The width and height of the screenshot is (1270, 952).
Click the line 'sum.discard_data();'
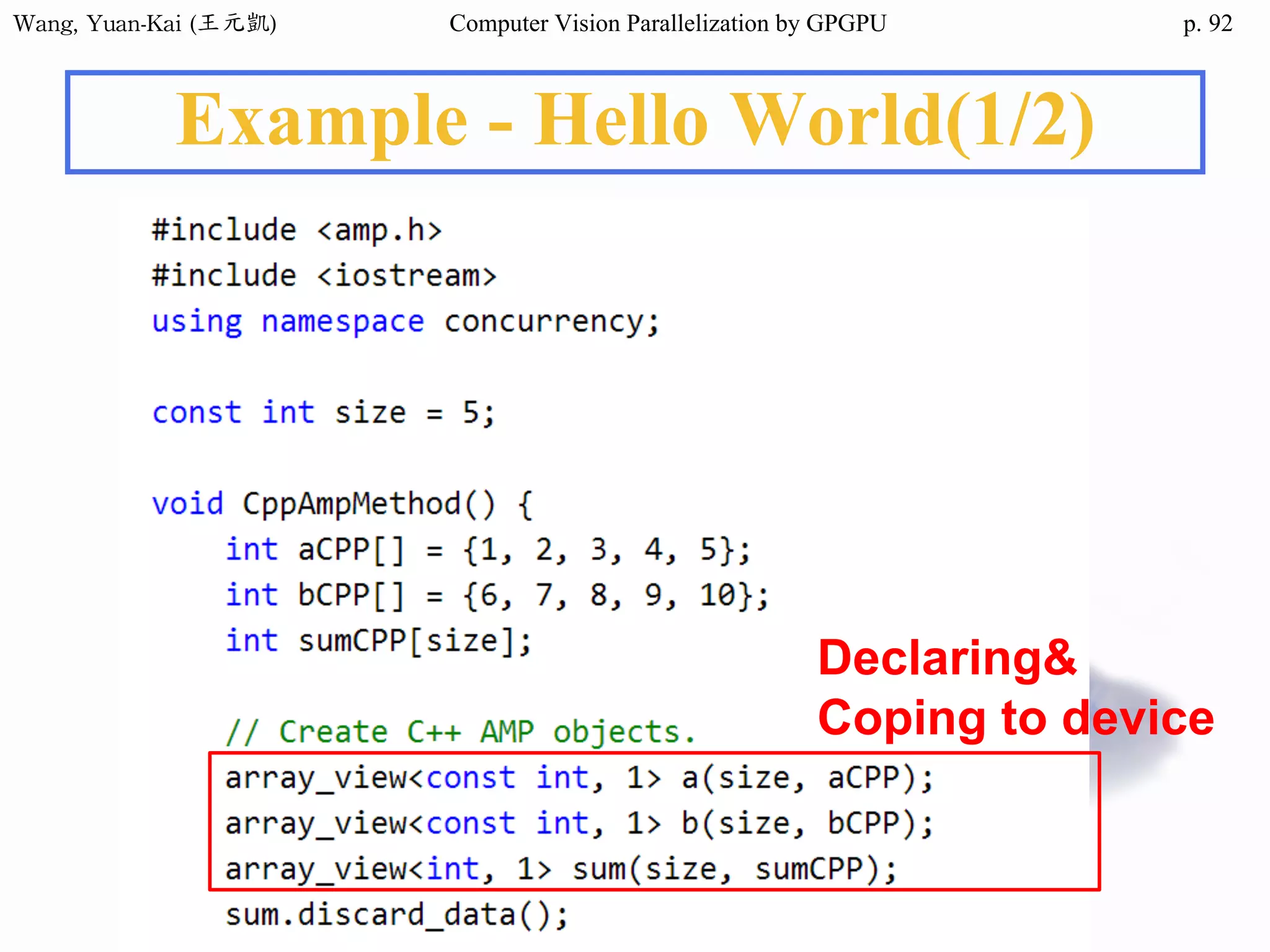coord(397,915)
